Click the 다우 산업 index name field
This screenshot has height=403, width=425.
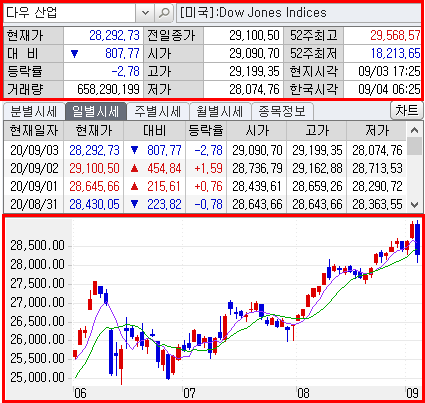point(70,13)
